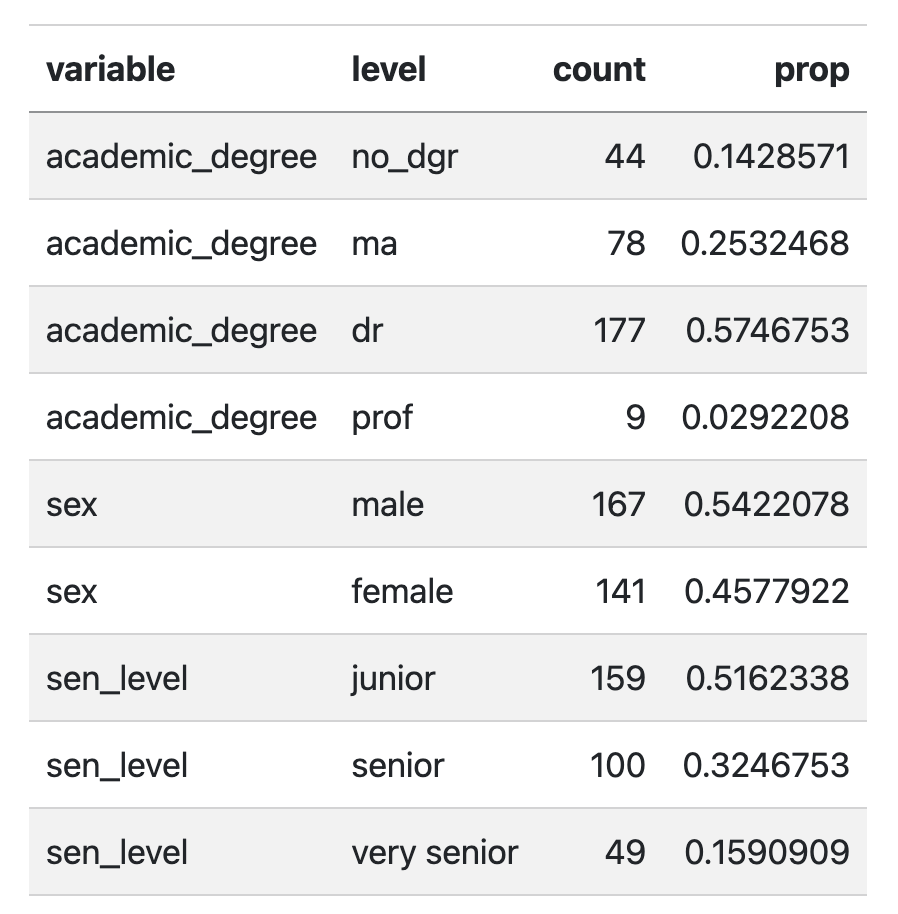Click the level column header

coord(389,70)
